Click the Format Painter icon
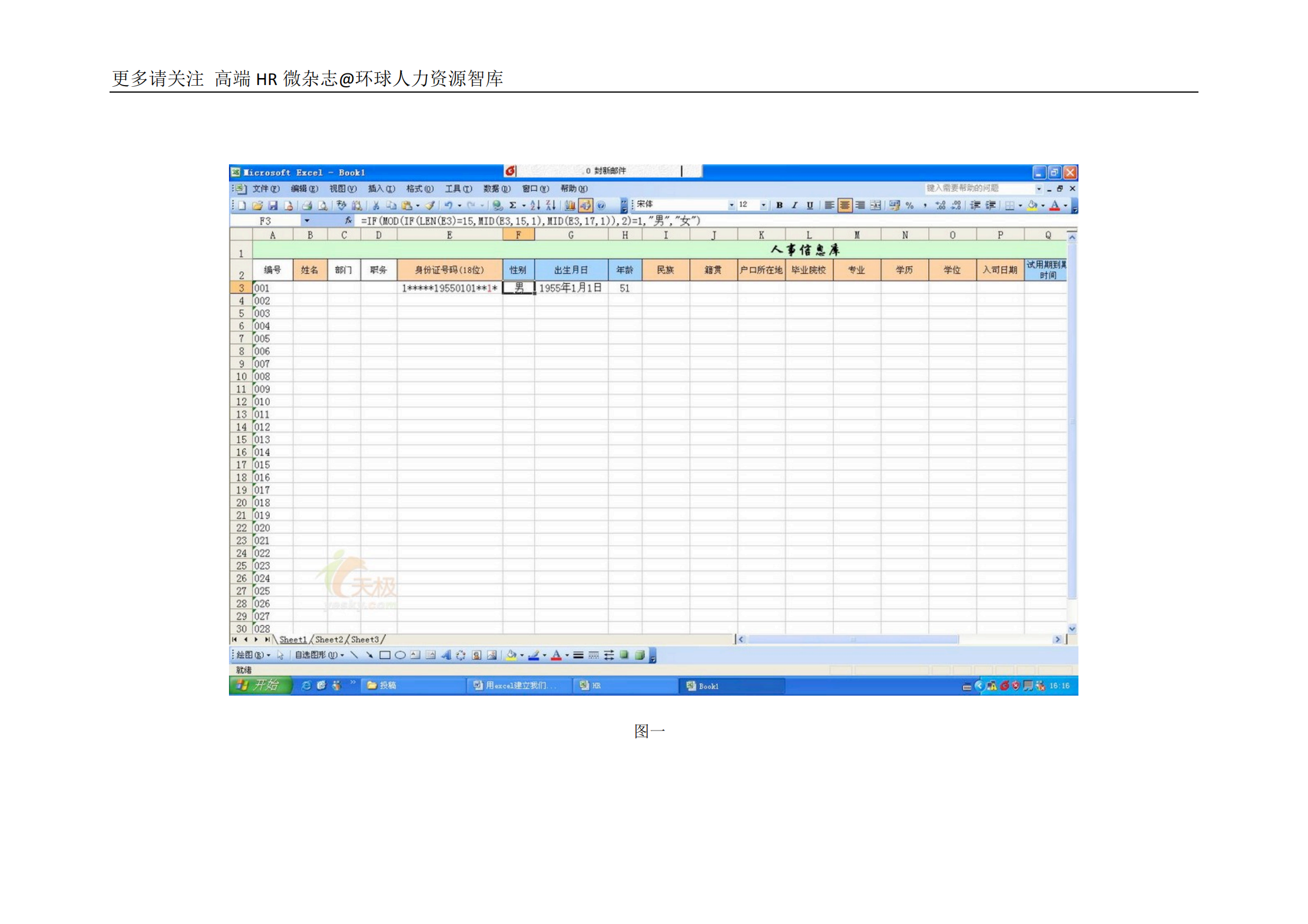 (x=429, y=205)
